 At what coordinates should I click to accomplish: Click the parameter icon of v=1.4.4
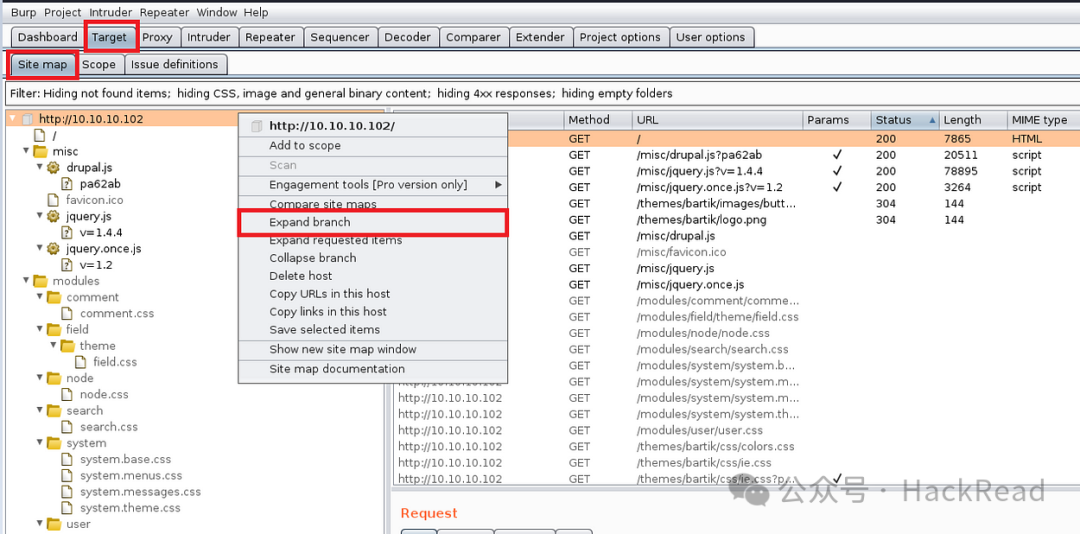tap(67, 232)
